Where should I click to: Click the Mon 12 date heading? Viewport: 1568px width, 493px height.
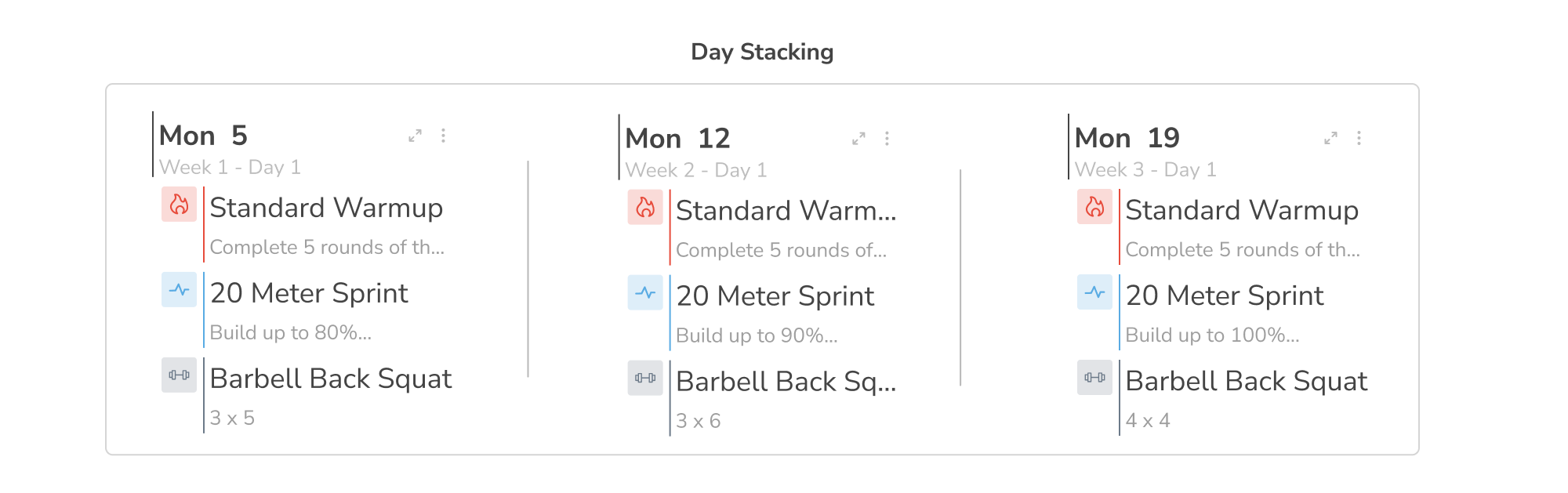click(677, 139)
